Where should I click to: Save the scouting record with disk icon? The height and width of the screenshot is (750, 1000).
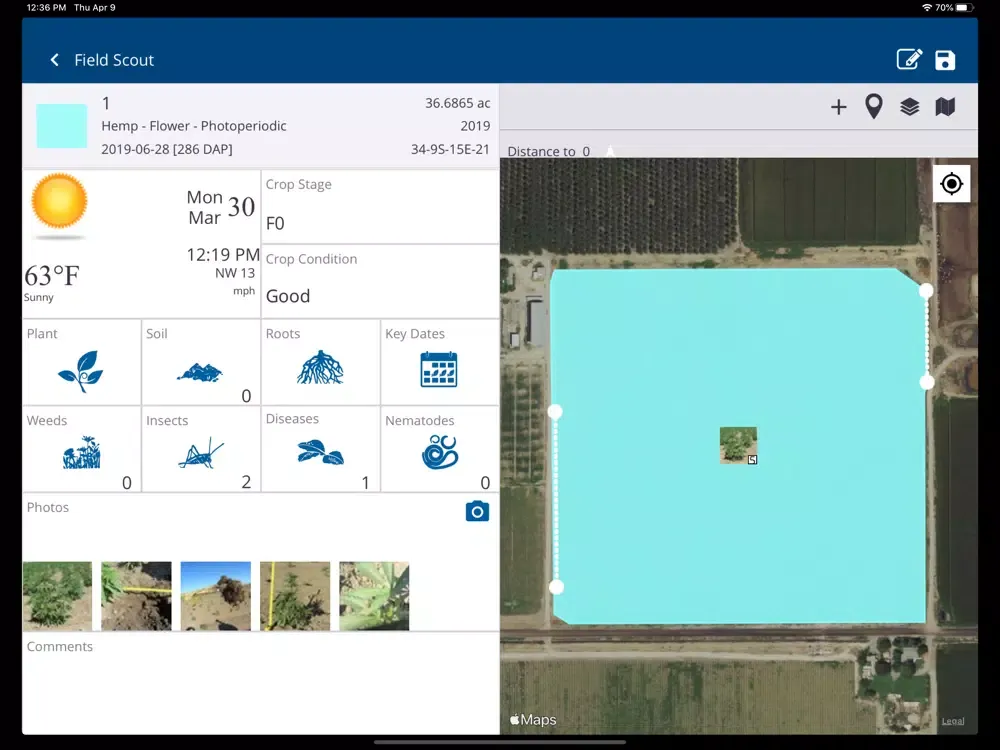click(x=945, y=60)
